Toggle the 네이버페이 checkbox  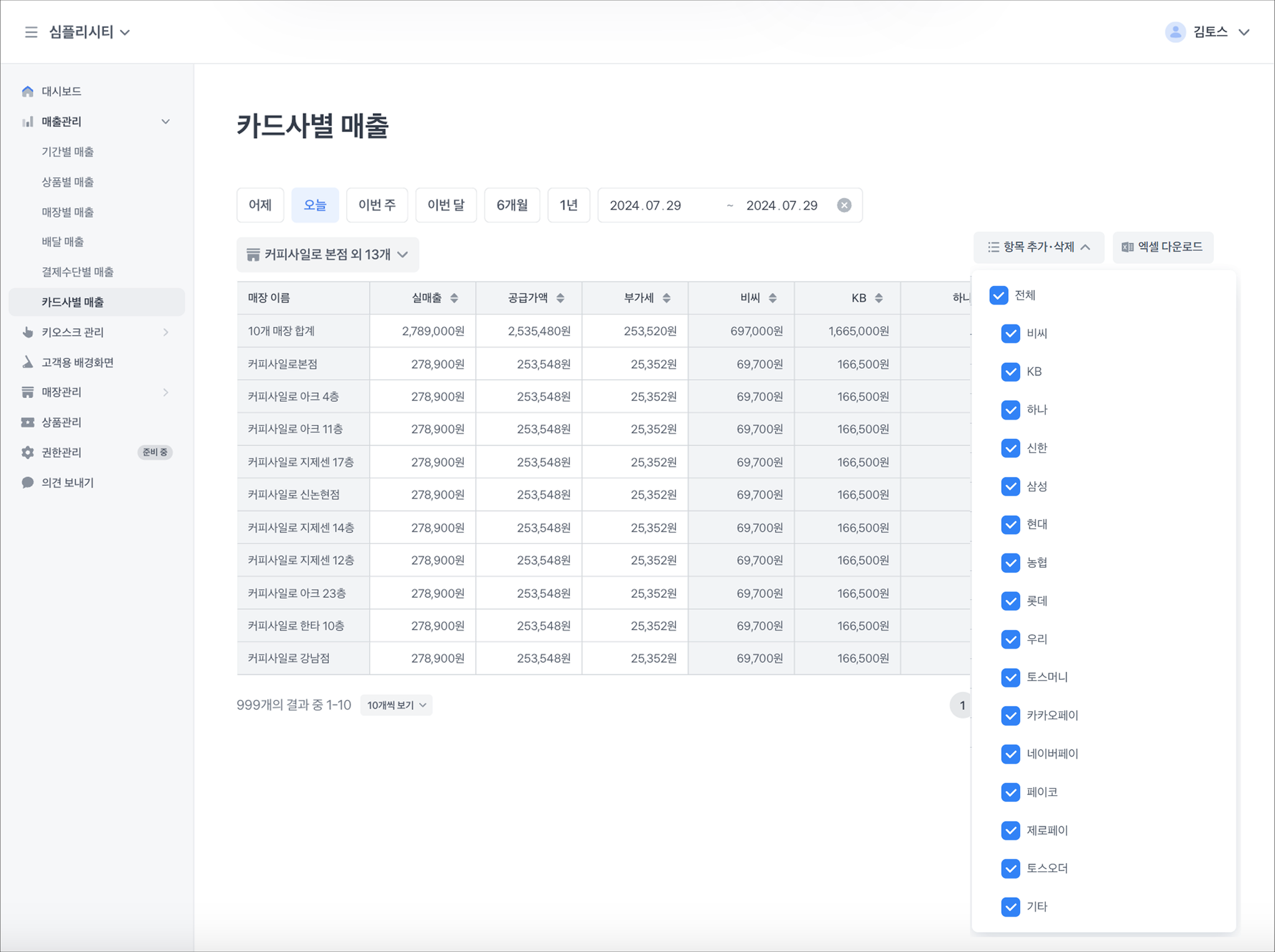tap(1010, 754)
